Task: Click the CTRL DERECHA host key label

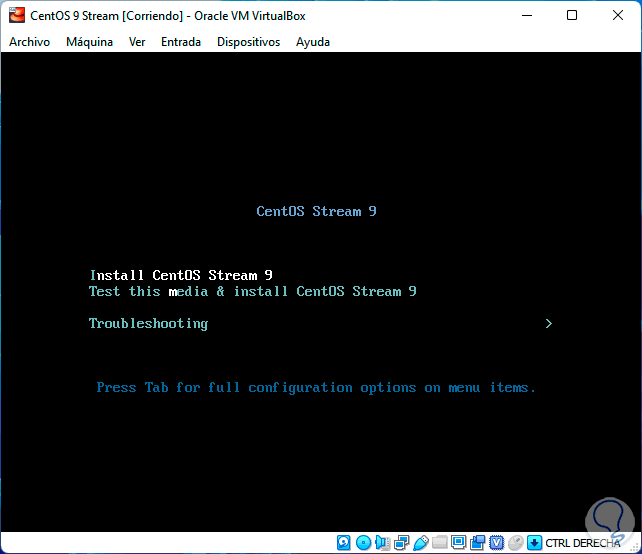Action: 583,543
